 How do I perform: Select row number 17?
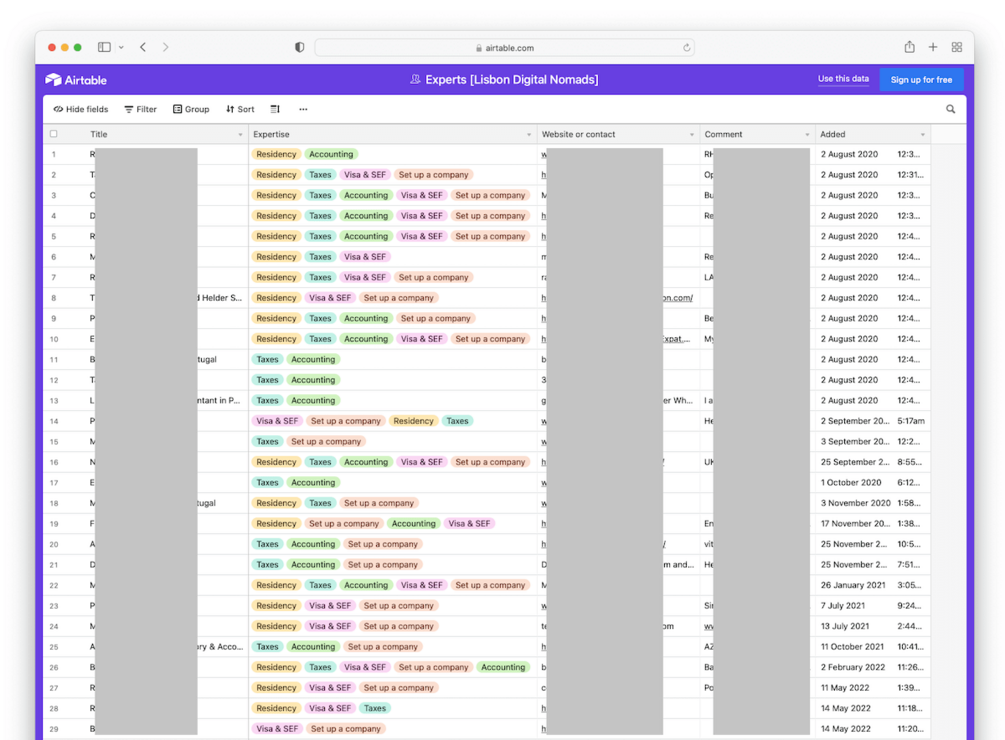54,482
